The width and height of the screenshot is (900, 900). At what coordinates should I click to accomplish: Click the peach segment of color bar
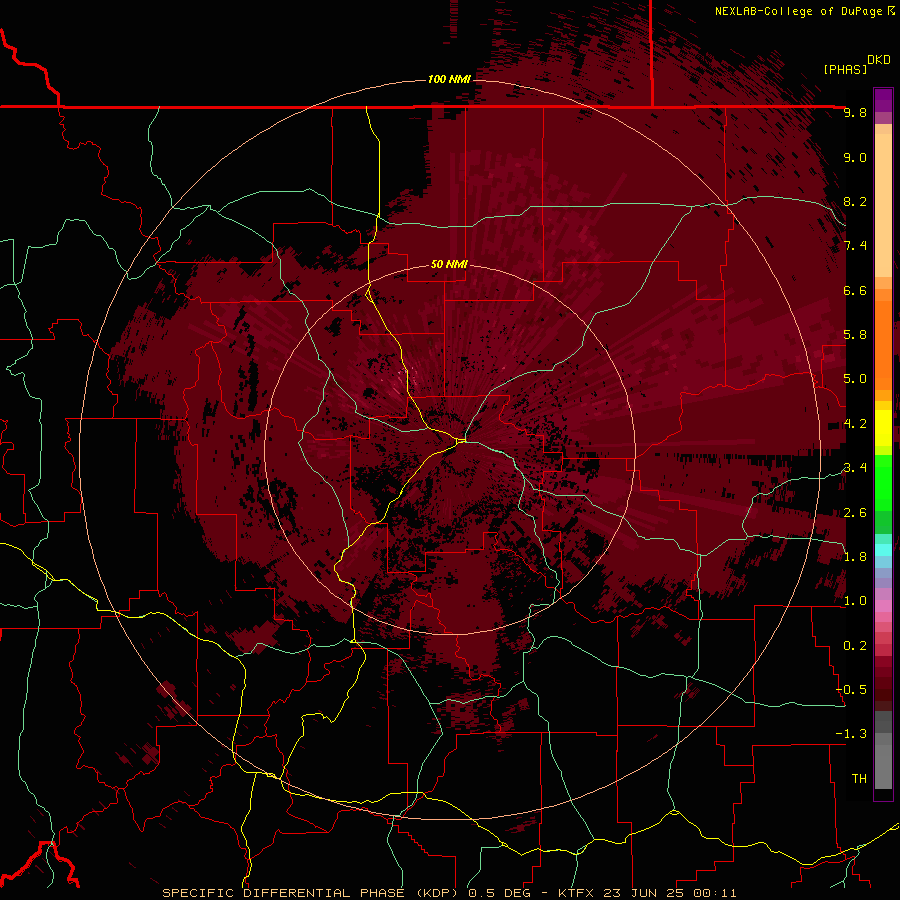[x=883, y=205]
